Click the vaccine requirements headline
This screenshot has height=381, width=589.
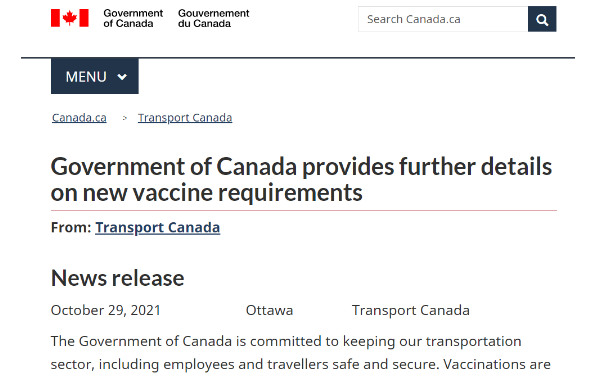(301, 180)
